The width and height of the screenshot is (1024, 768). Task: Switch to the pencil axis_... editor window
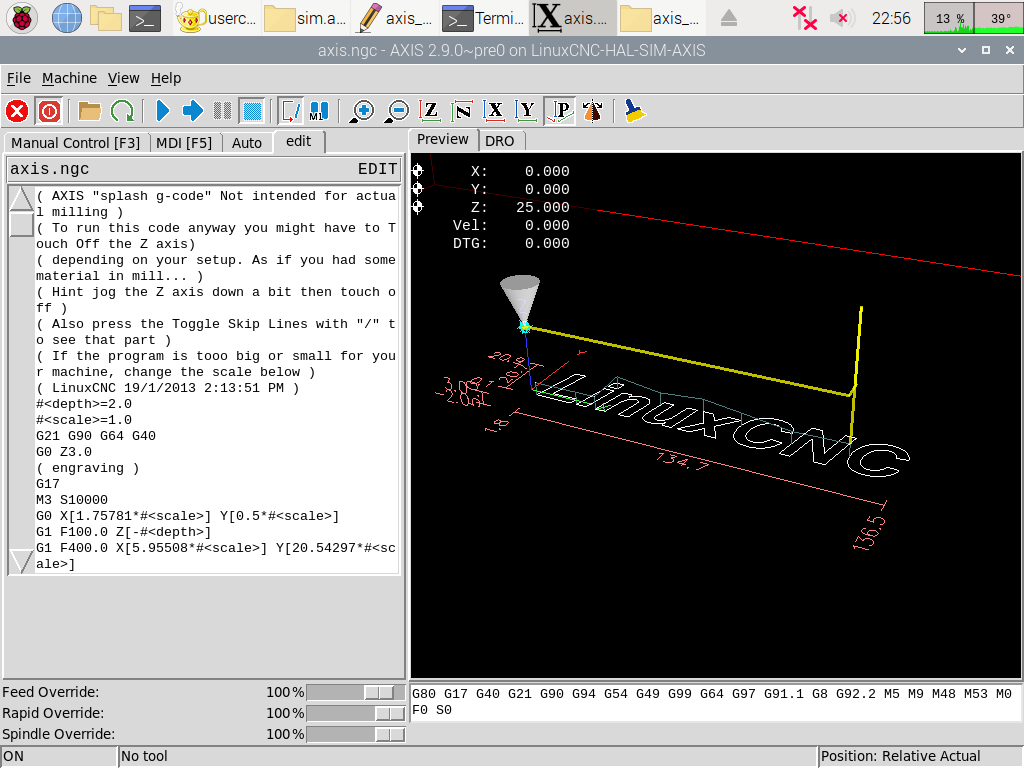click(x=394, y=18)
